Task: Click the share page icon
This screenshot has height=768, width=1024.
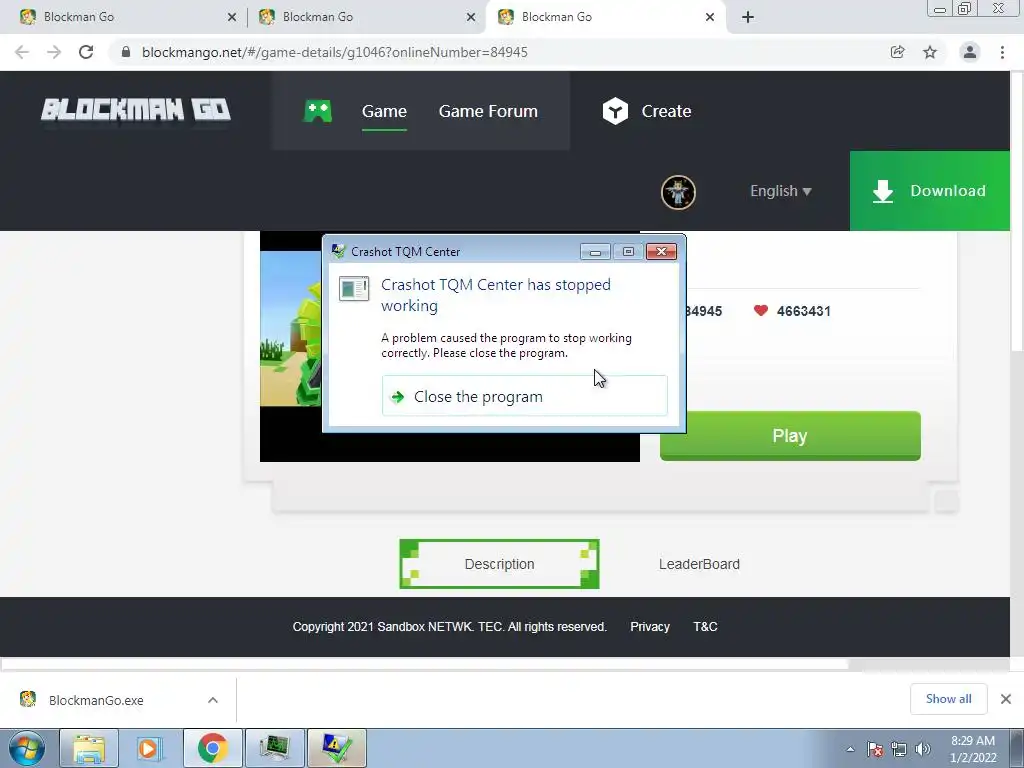Action: pyautogui.click(x=897, y=52)
